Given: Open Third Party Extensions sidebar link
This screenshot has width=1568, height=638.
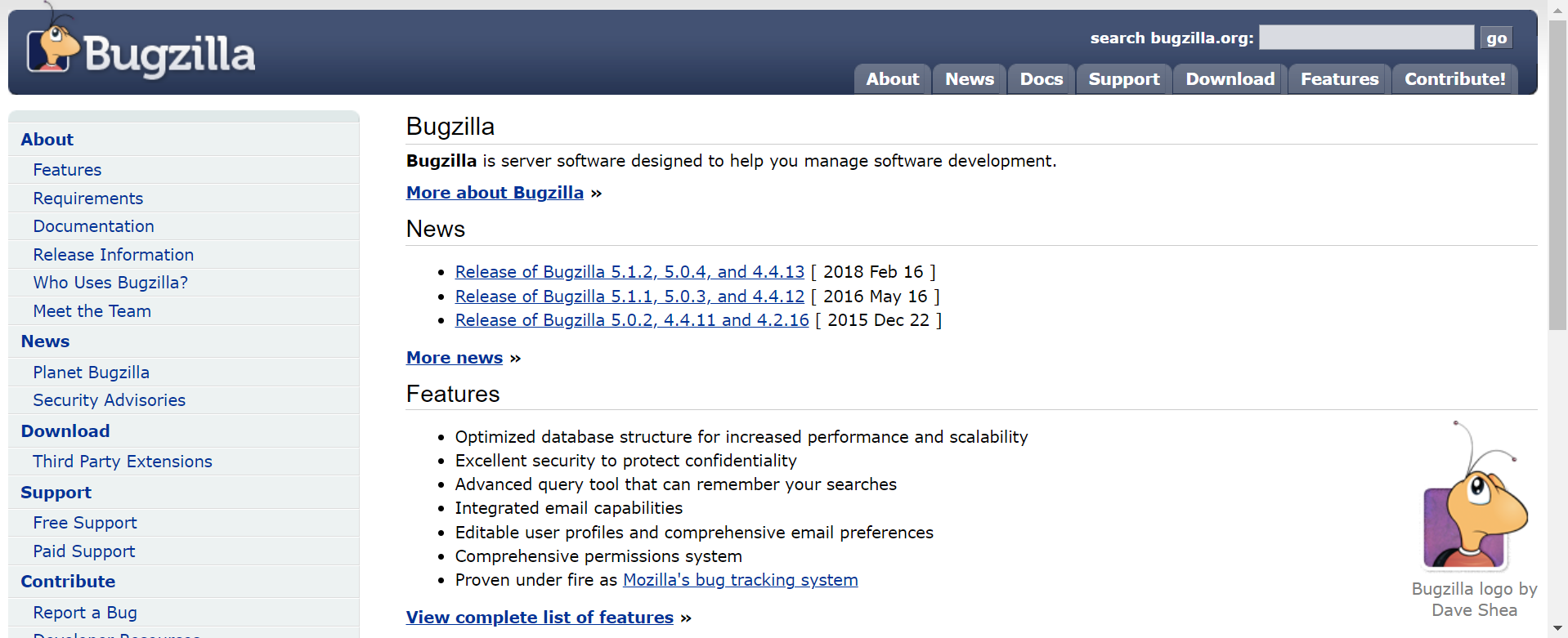Looking at the screenshot, I should tap(123, 462).
